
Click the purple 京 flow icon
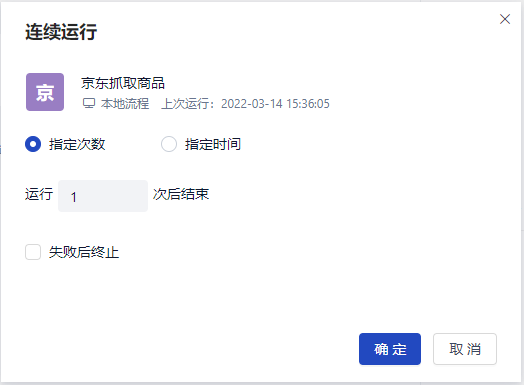[45, 92]
